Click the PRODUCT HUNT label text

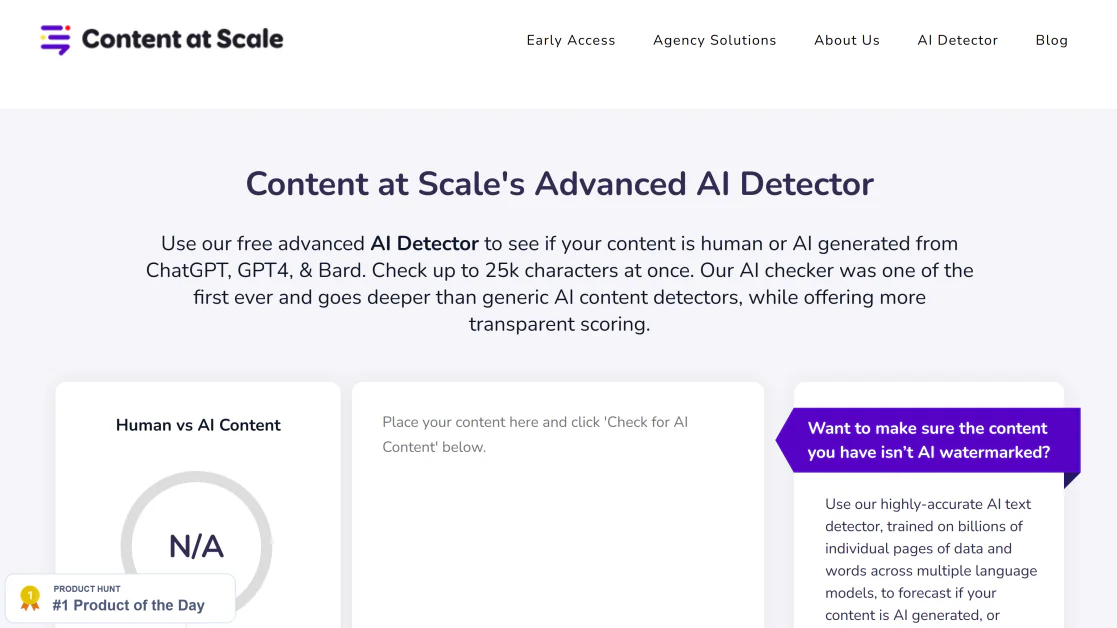(x=87, y=589)
